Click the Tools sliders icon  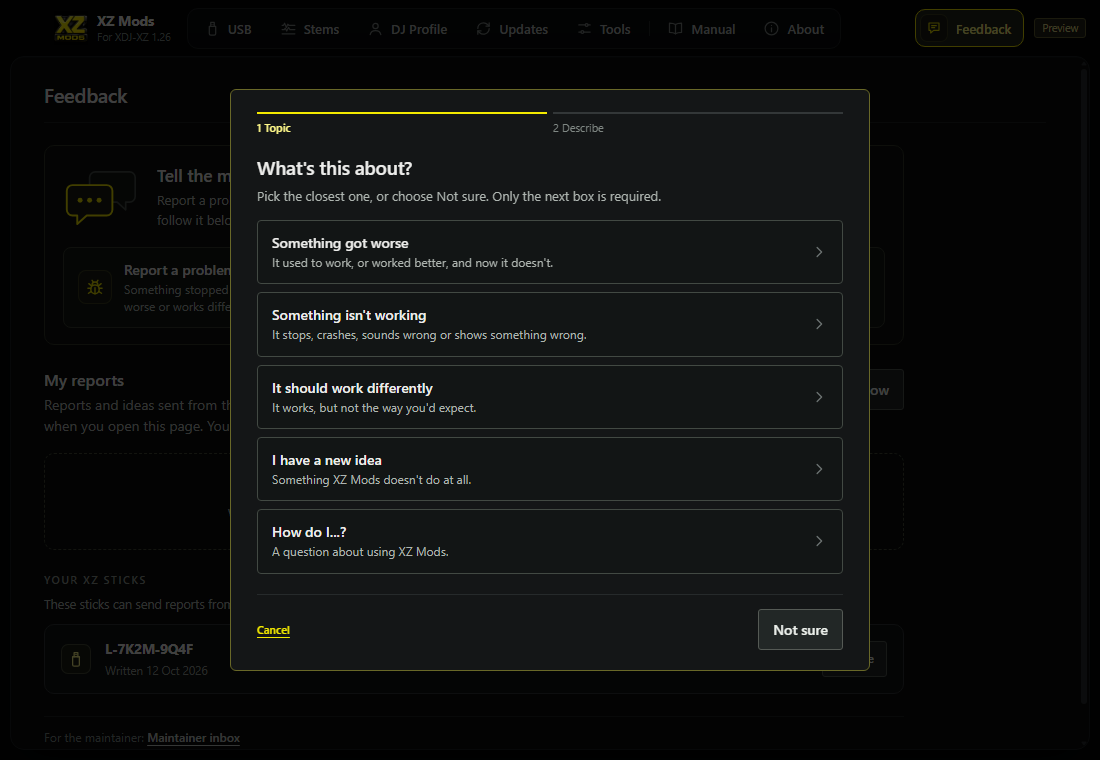tap(584, 29)
